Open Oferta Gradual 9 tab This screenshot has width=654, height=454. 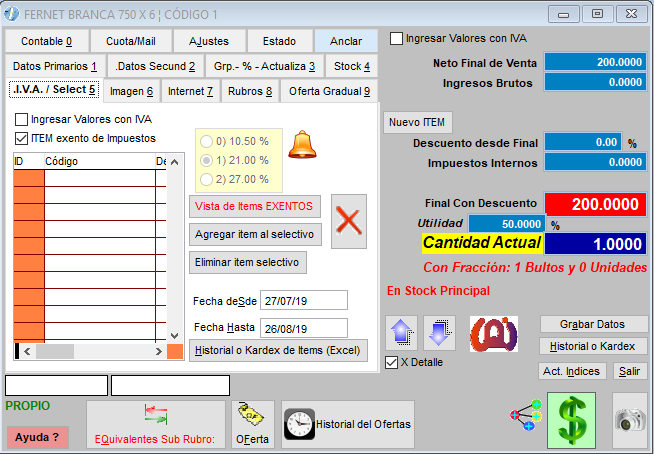coord(330,91)
